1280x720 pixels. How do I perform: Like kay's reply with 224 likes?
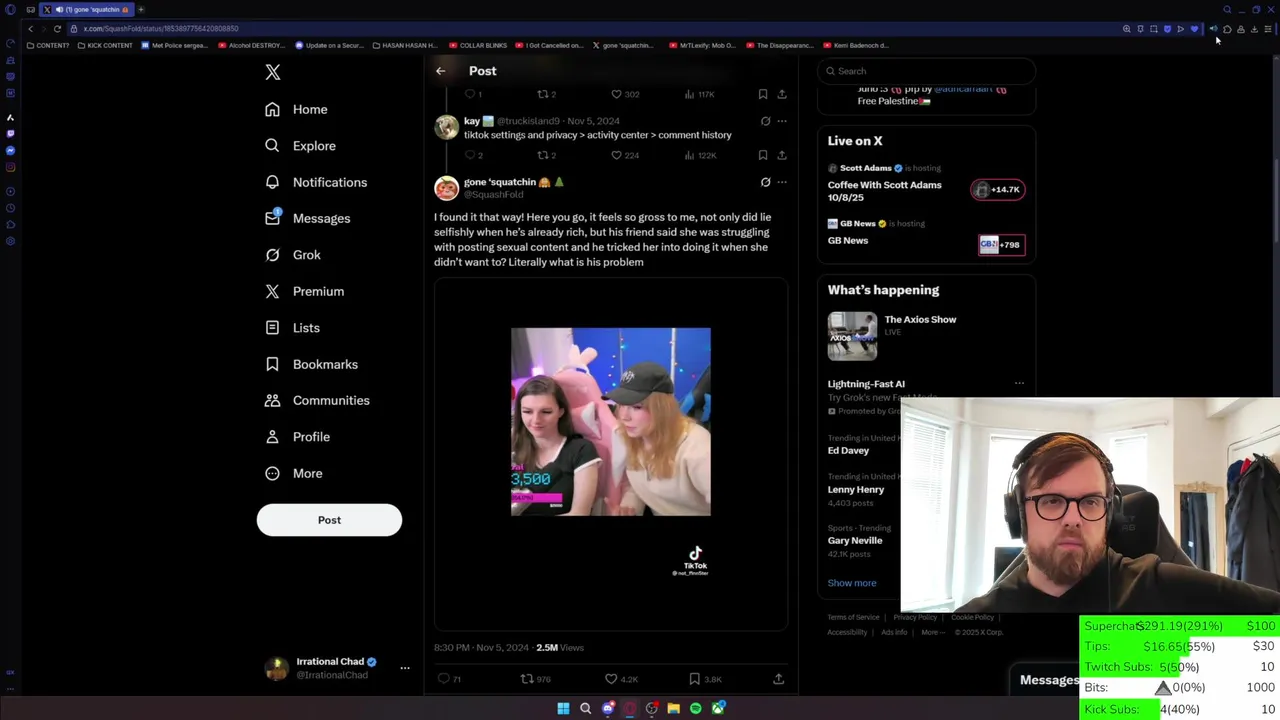pos(623,155)
